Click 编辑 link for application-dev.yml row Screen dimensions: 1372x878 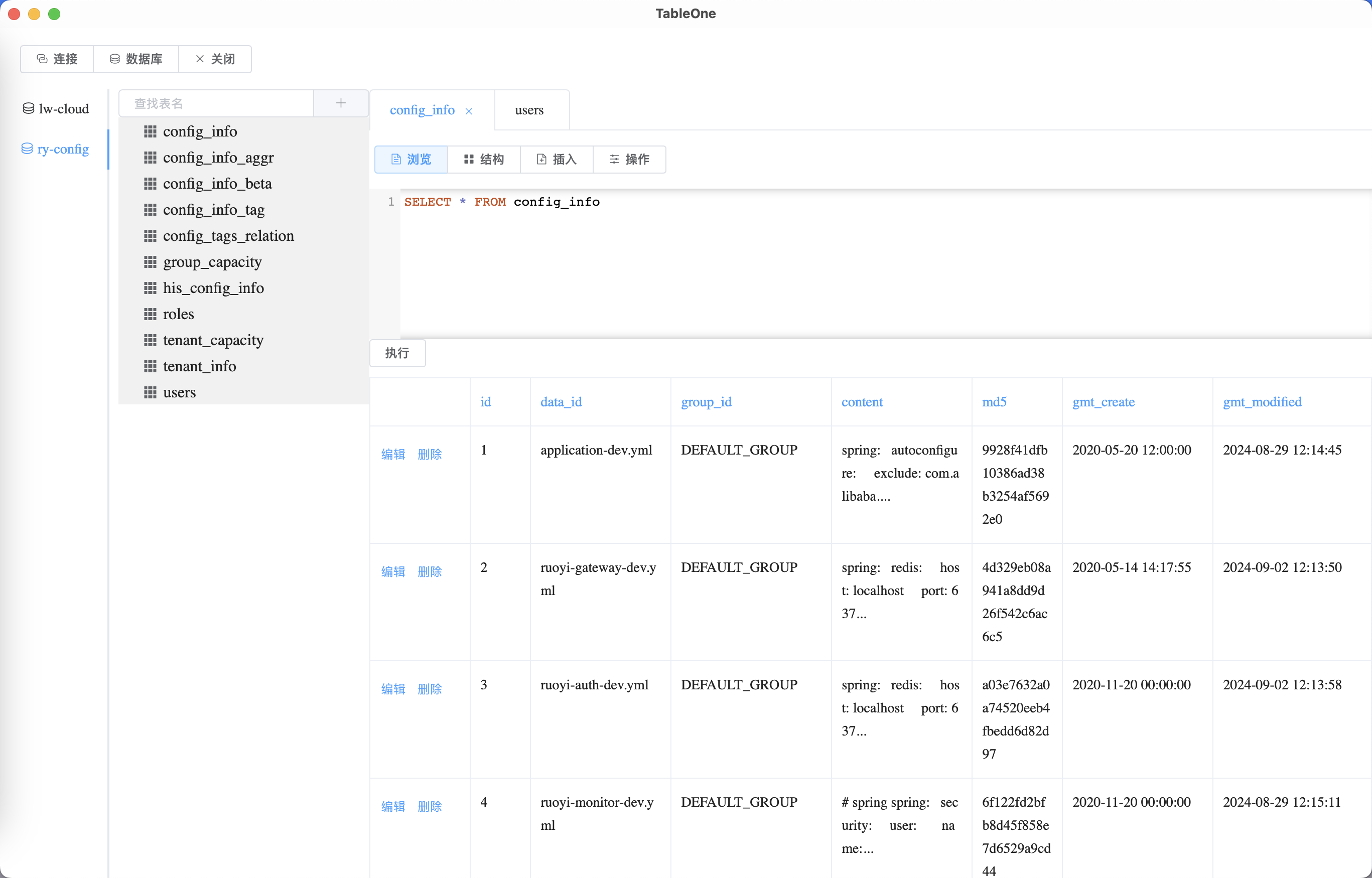pyautogui.click(x=393, y=454)
